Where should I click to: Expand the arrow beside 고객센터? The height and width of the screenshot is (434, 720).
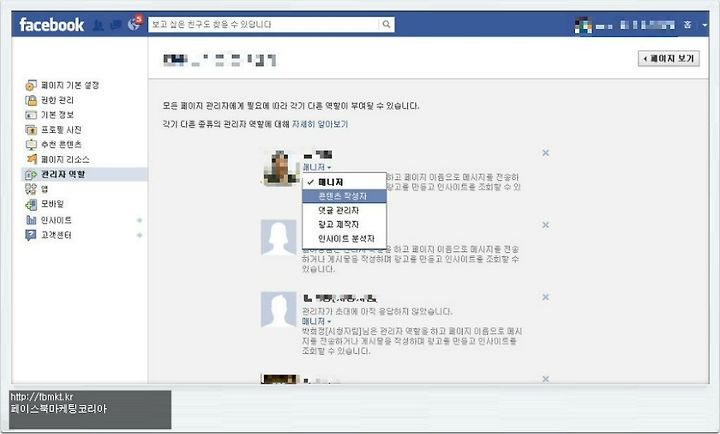tap(139, 235)
